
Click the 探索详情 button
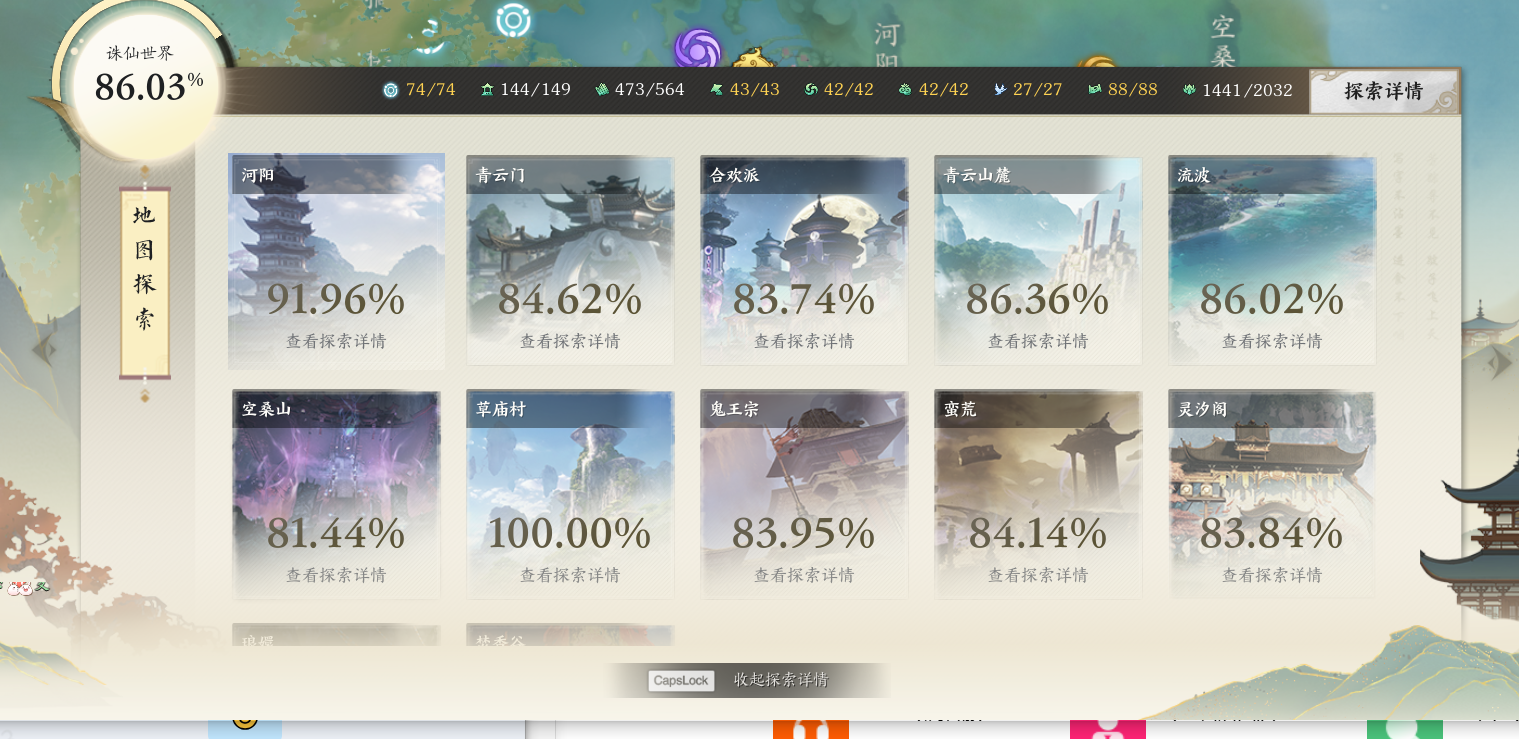click(1383, 91)
